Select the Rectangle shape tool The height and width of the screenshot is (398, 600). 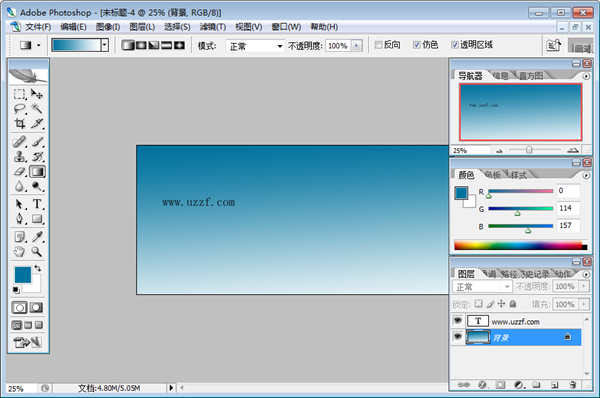37,219
